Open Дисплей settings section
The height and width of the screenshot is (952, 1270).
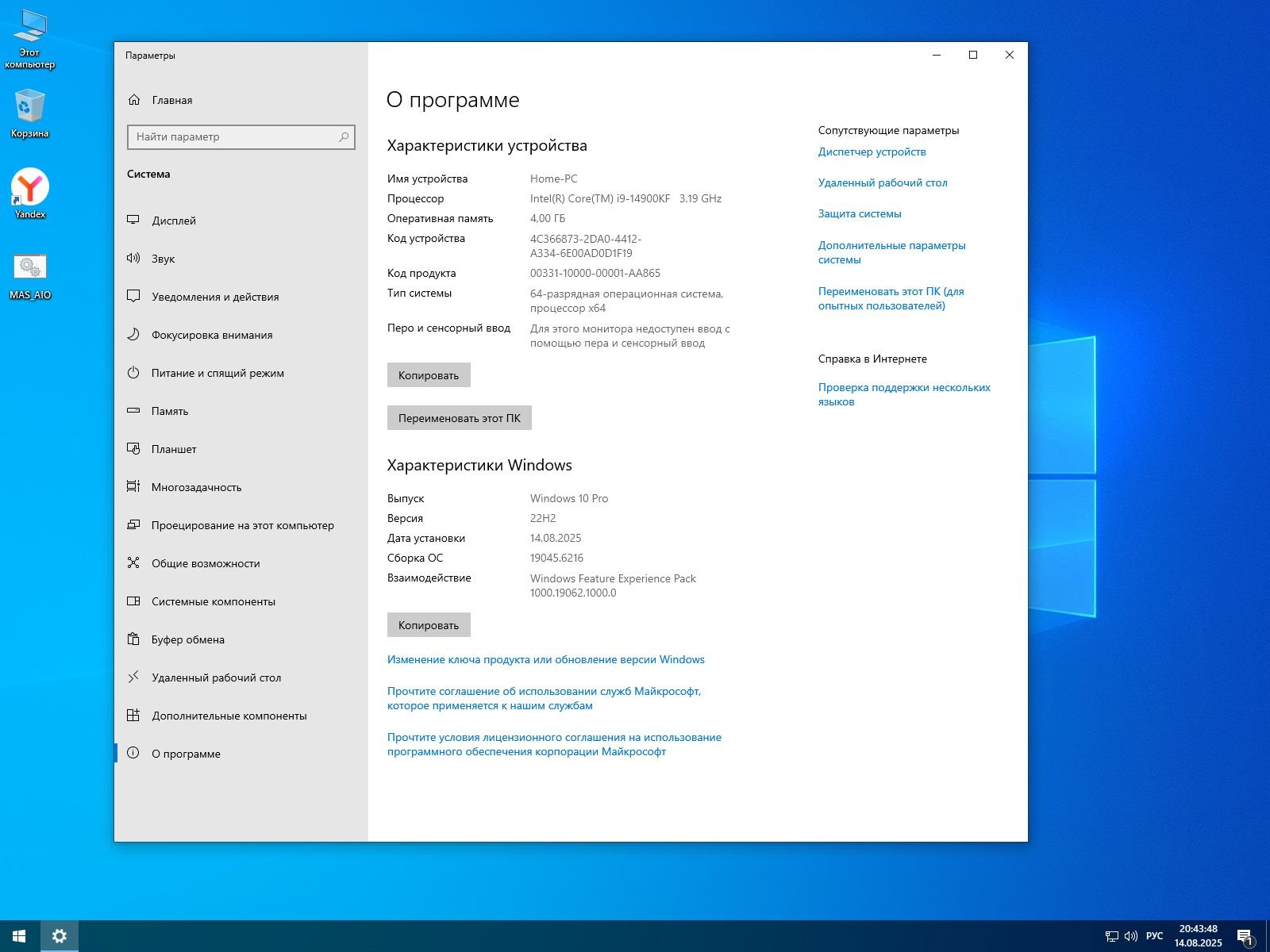[x=241, y=221]
